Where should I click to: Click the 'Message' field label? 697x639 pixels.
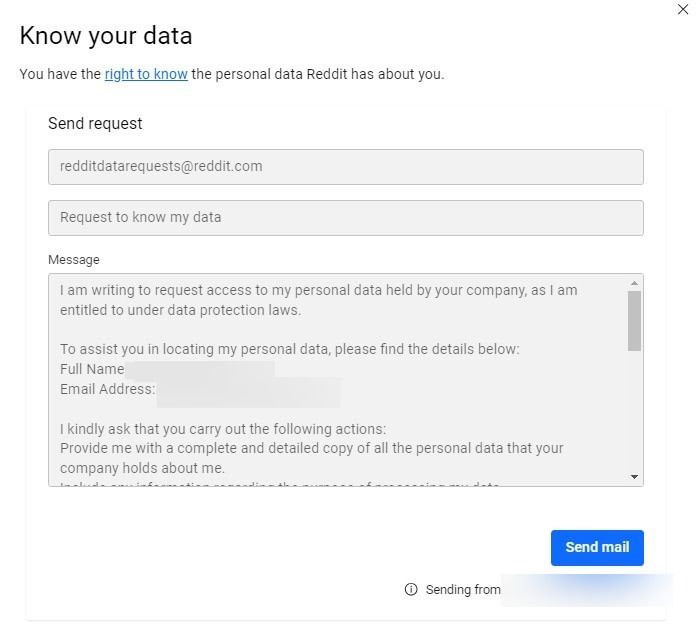[74, 260]
